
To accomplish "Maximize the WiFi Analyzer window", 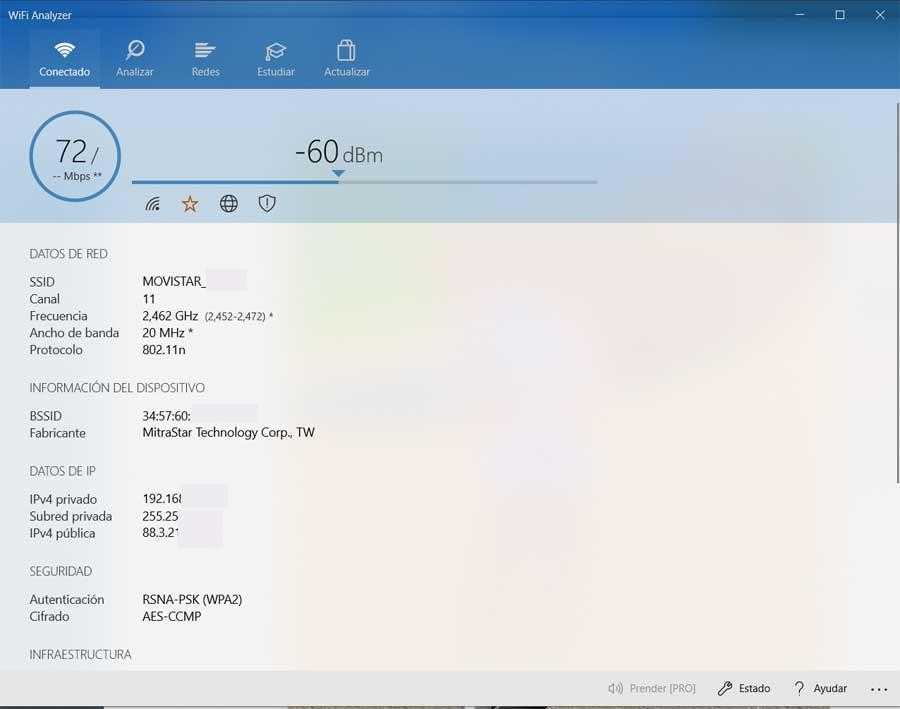I will tap(840, 15).
